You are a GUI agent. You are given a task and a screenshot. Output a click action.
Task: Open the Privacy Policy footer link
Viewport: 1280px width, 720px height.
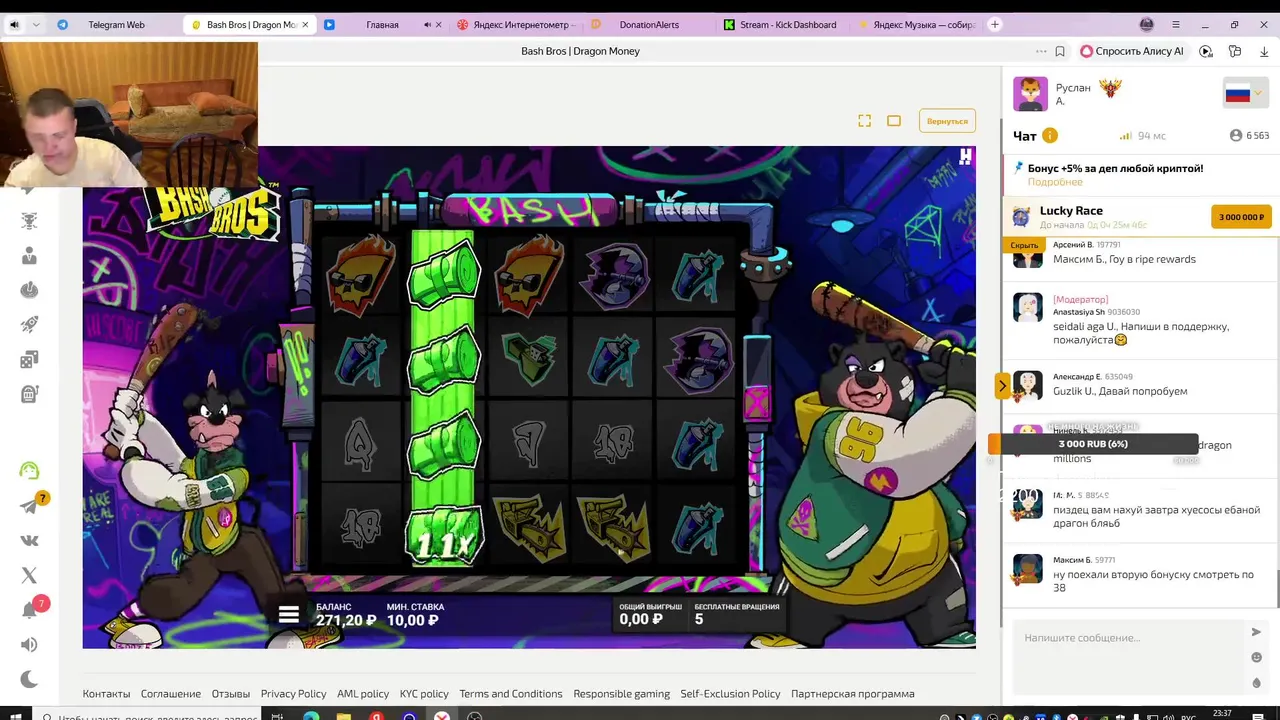[293, 694]
